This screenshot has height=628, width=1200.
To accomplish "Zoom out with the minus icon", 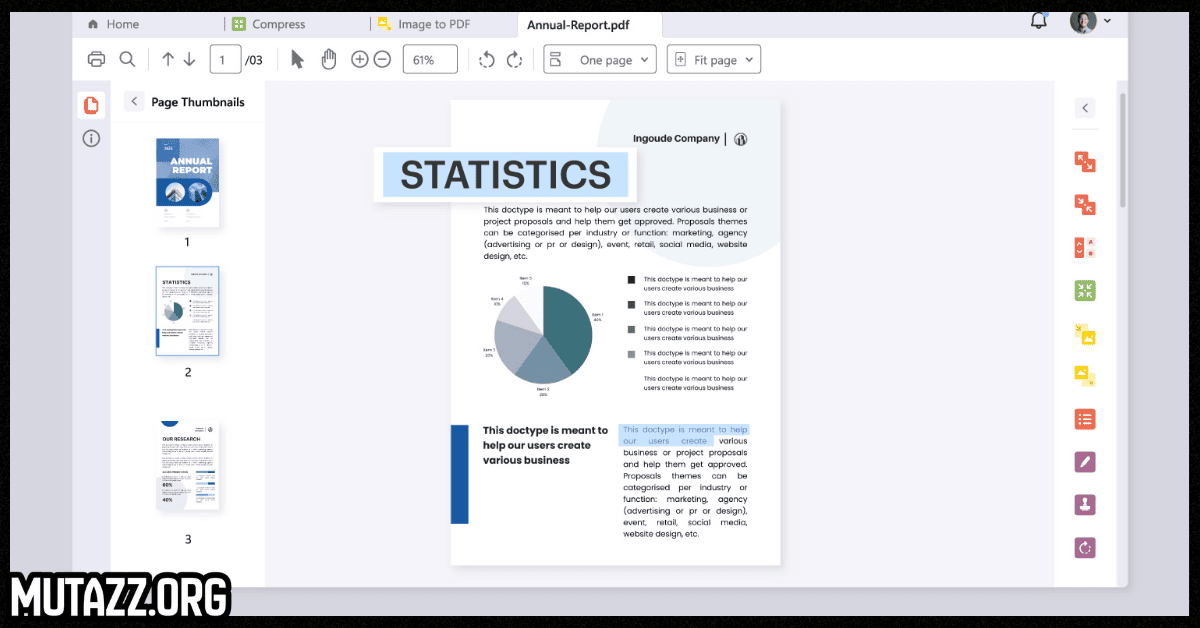I will (x=382, y=60).
